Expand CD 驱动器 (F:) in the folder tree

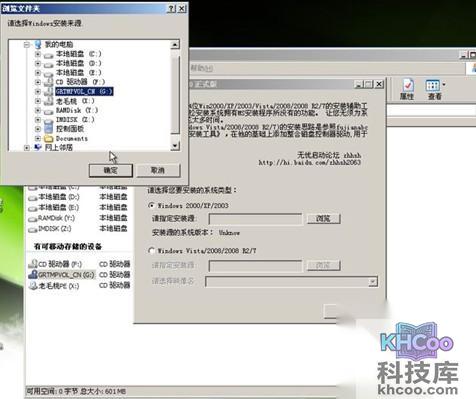pyautogui.click(x=38, y=82)
